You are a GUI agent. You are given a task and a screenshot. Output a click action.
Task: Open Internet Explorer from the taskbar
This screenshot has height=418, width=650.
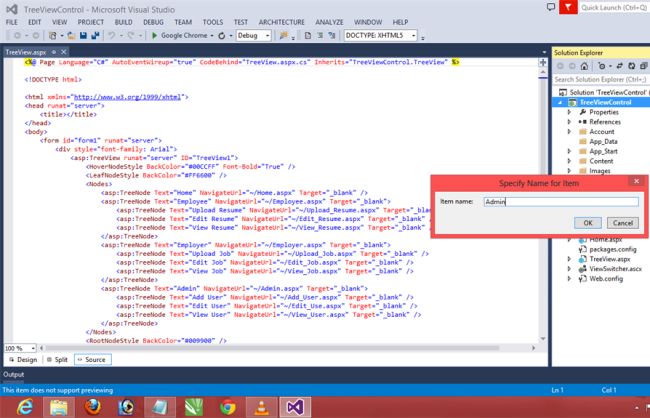(x=25, y=407)
